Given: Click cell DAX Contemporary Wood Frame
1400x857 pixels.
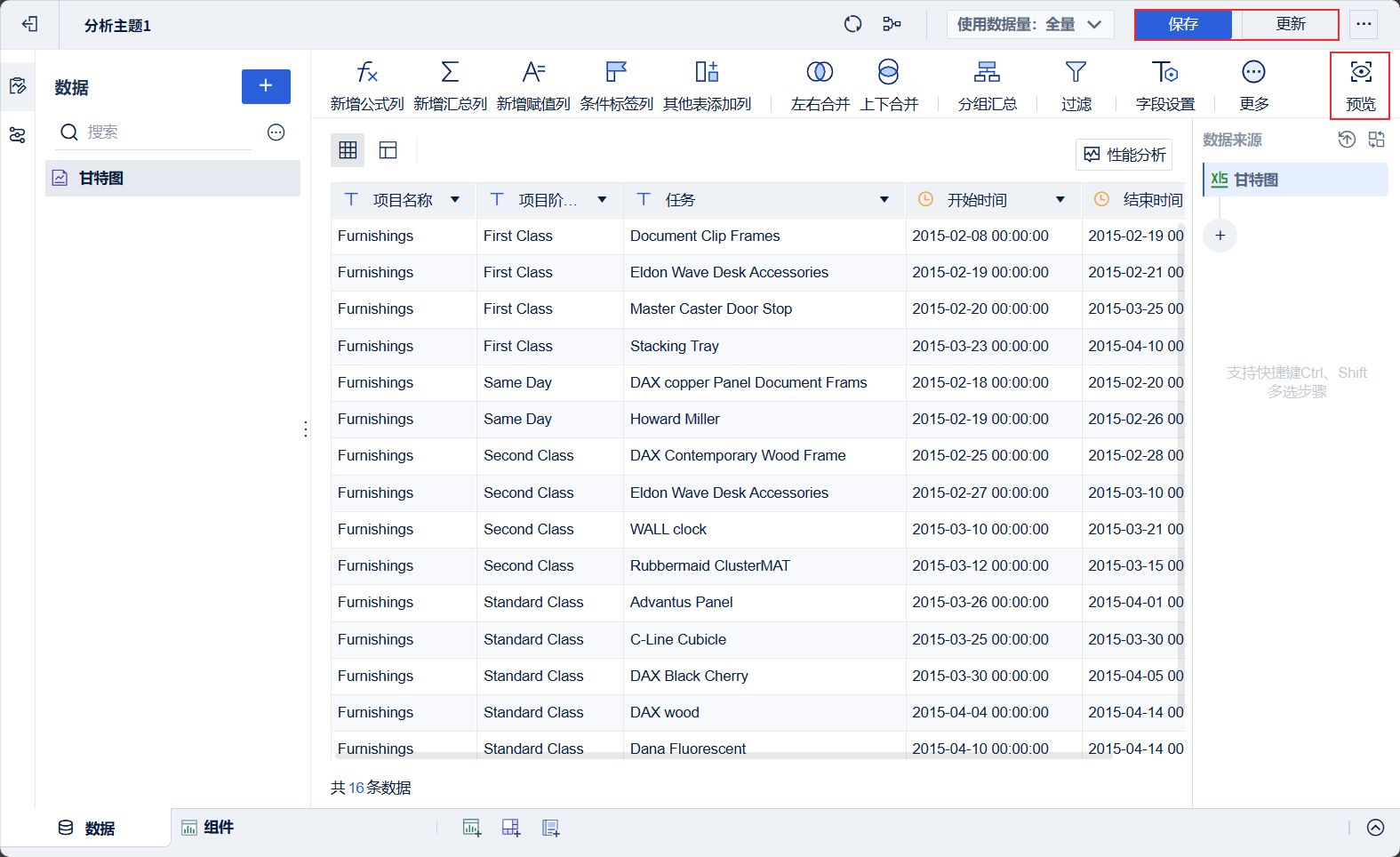Looking at the screenshot, I should (764, 456).
